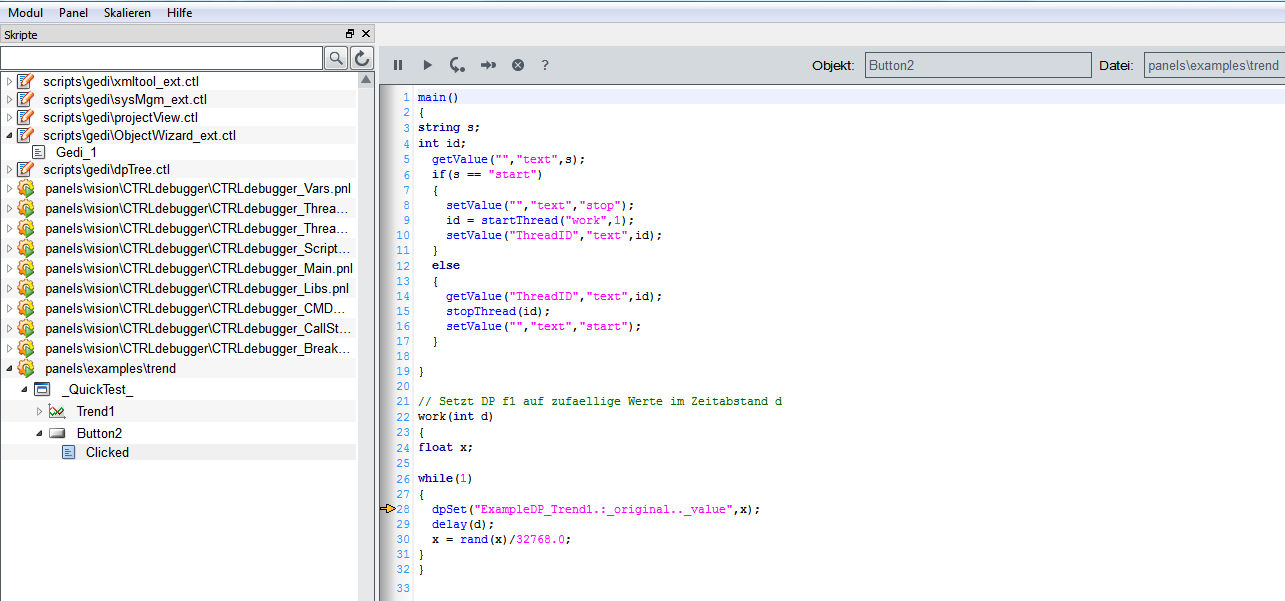Click the dpTree.ctl script icon
This screenshot has height=601, width=1285.
(x=26, y=169)
